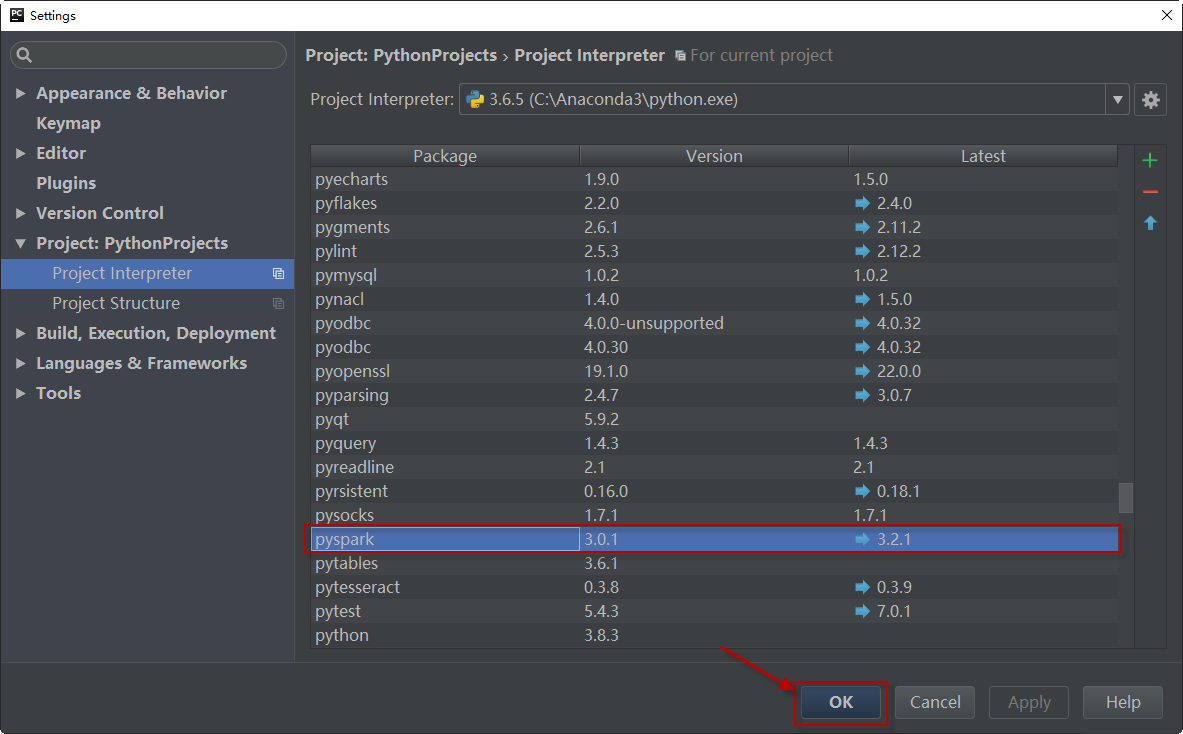Click the search magnifier icon in sidebar
Viewport: 1183px width, 734px height.
[25, 56]
